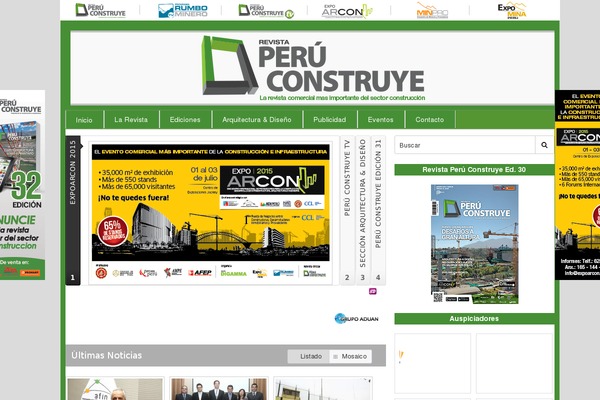Select the Expoarcon 2015 slider tab
This screenshot has height=400, width=600.
73,210
